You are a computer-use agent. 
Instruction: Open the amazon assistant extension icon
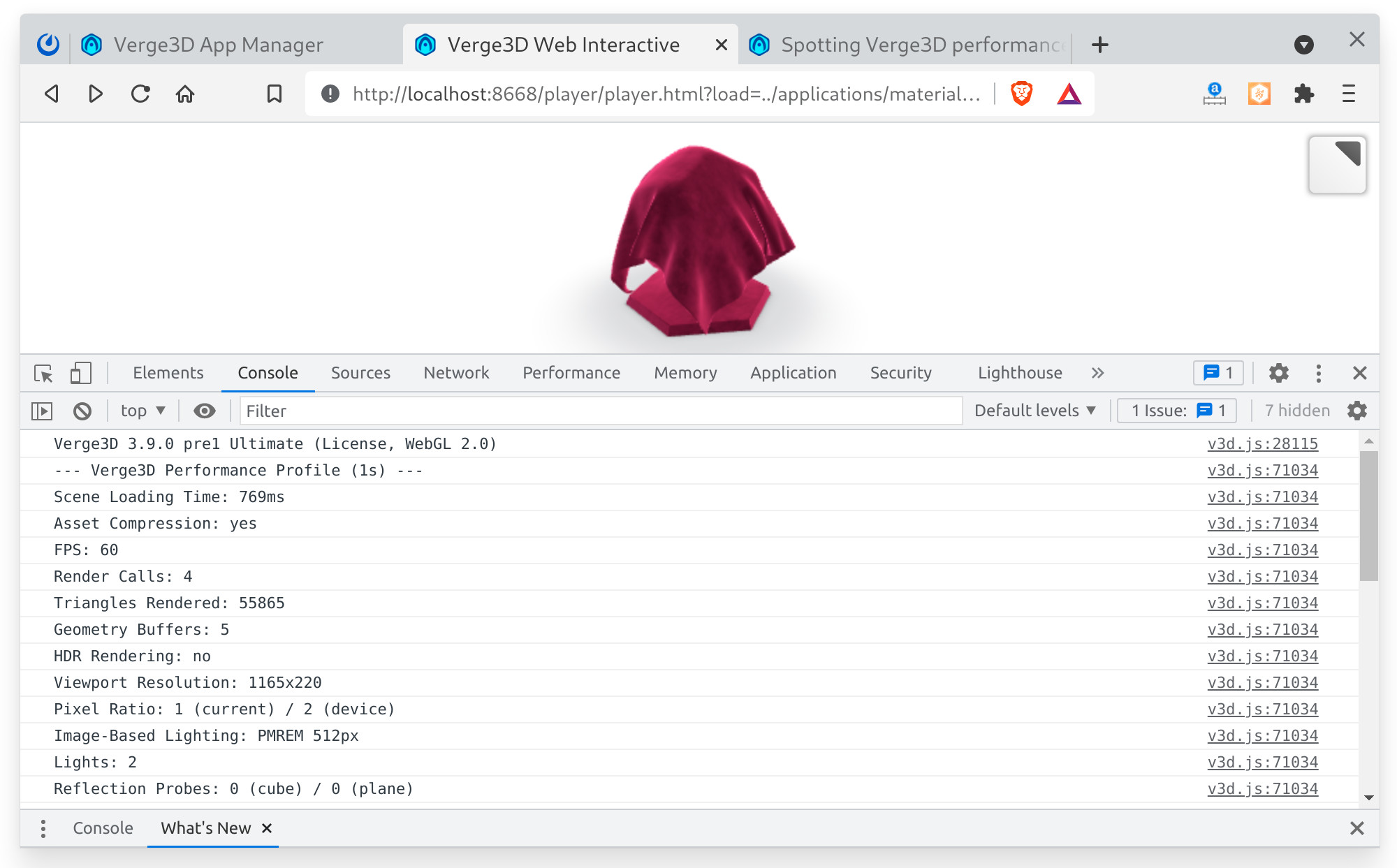click(1214, 94)
